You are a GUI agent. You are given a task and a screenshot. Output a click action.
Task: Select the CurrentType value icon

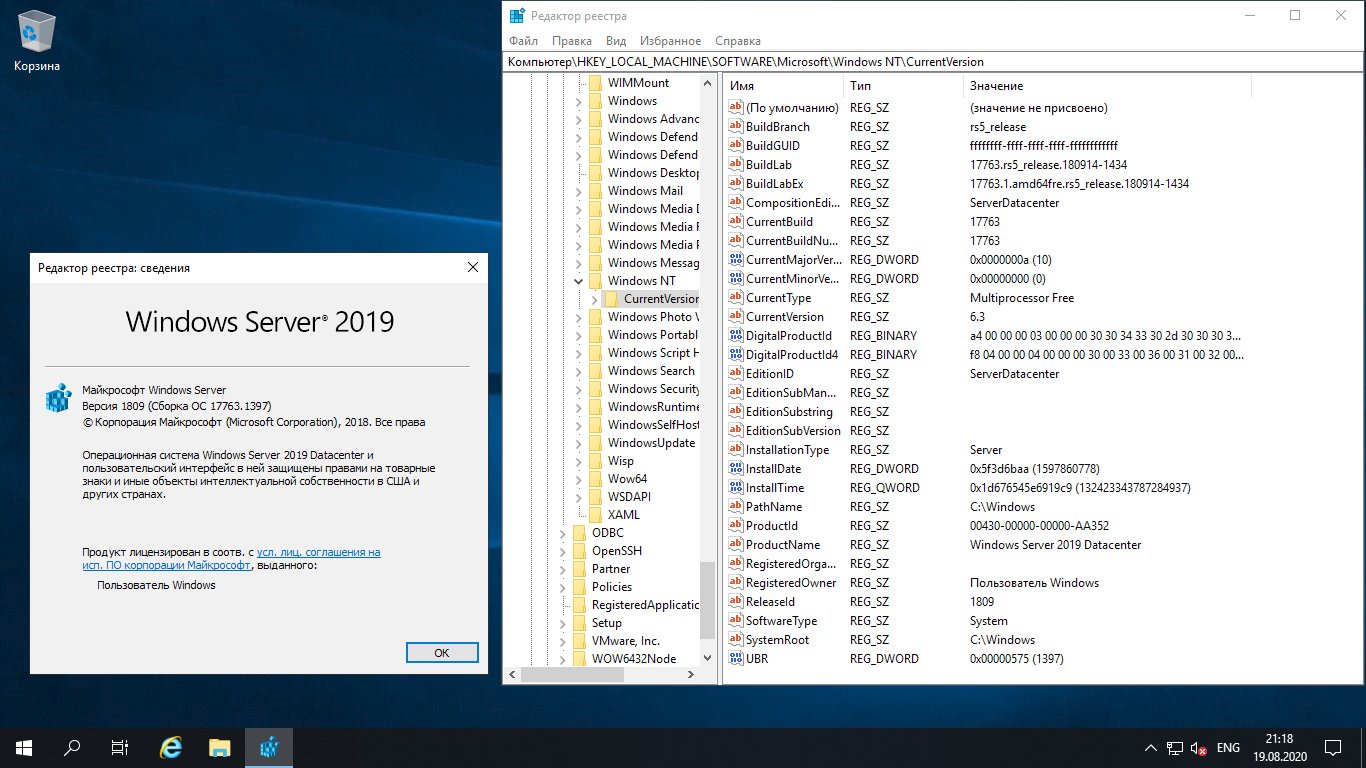(736, 298)
